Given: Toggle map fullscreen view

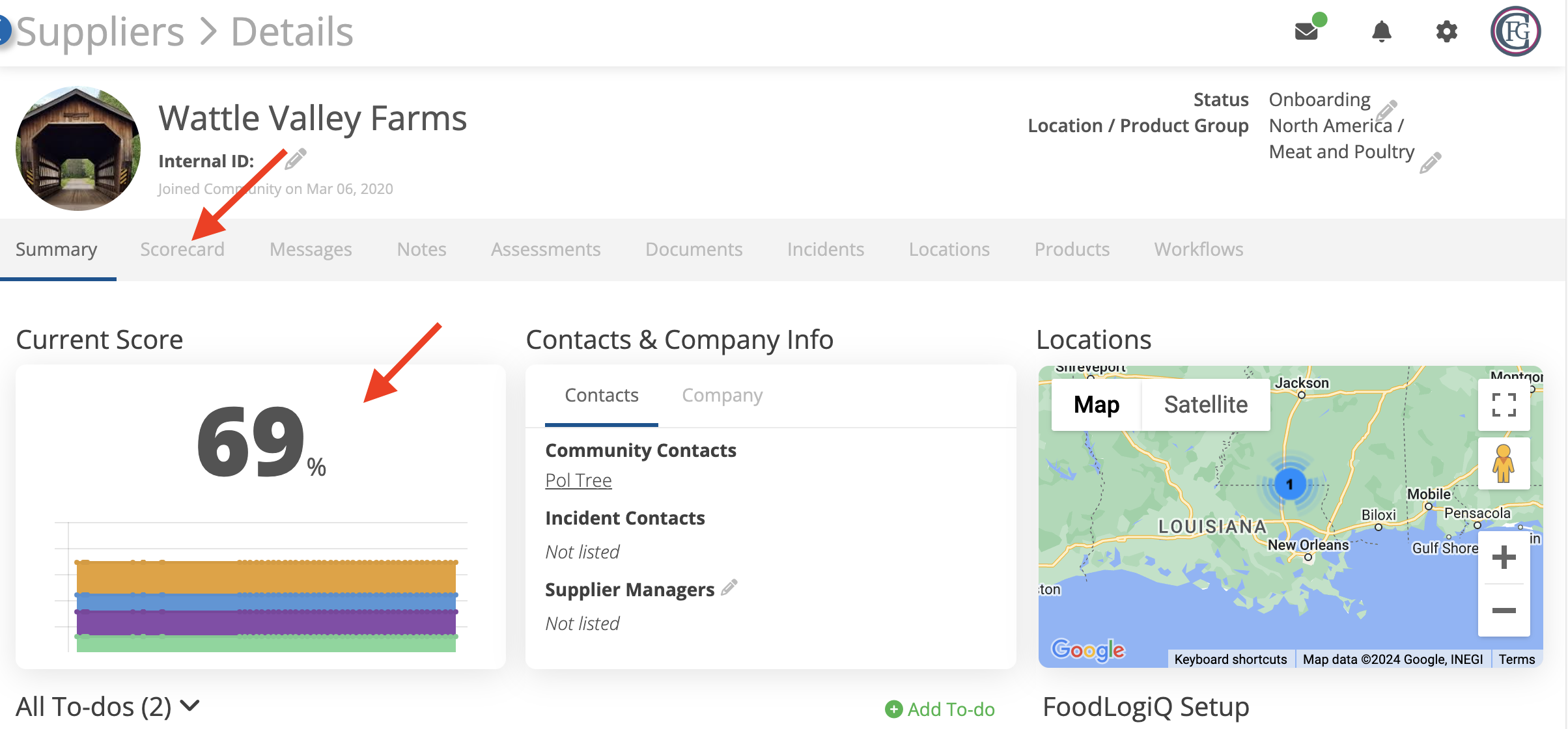Looking at the screenshot, I should click(1504, 405).
